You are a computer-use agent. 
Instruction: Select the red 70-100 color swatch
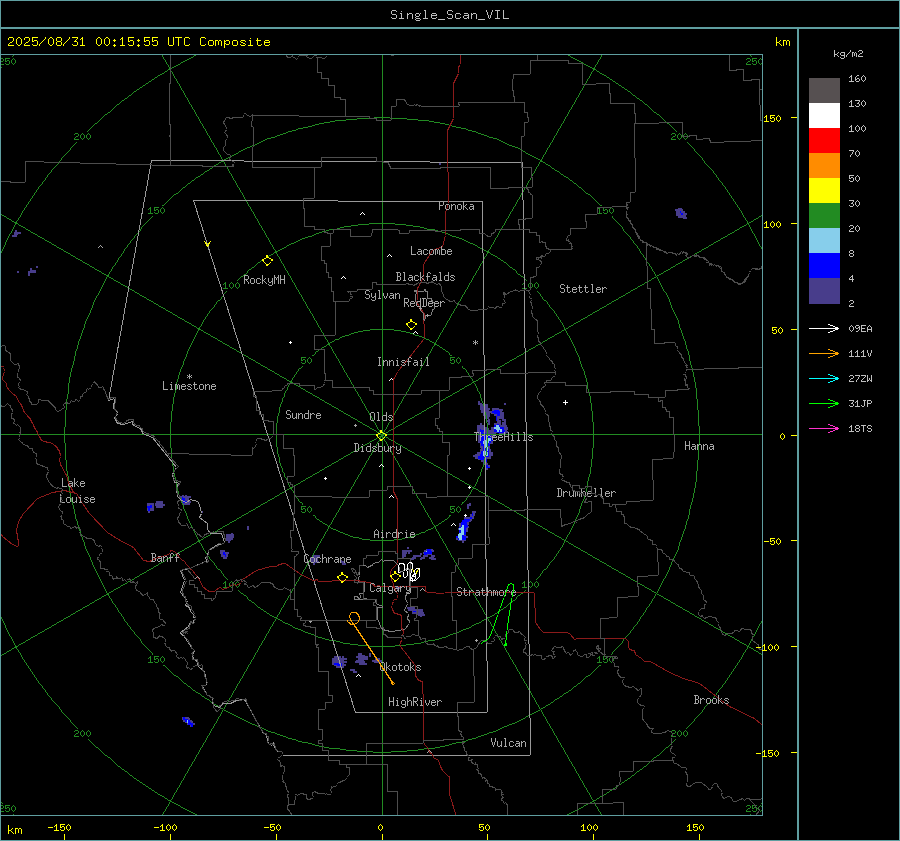pos(824,141)
